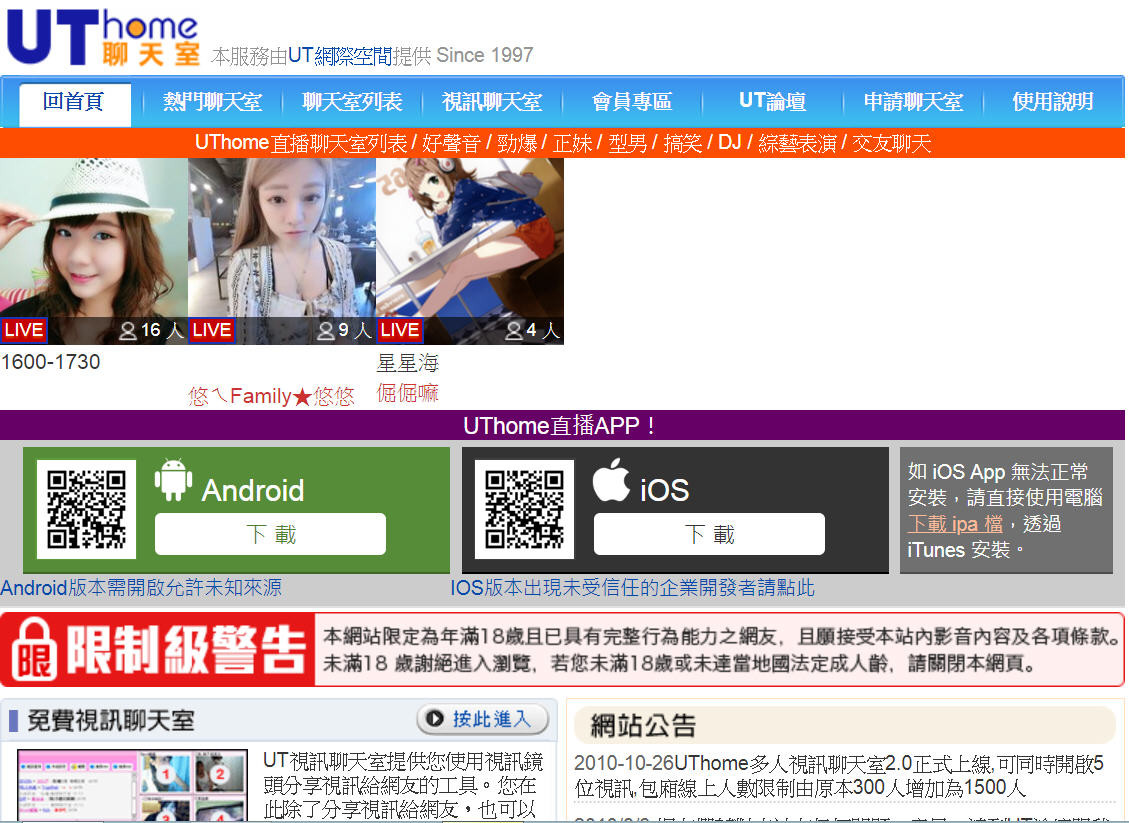Click the green Android robot icon
Image resolution: width=1129 pixels, height=823 pixels.
click(173, 481)
